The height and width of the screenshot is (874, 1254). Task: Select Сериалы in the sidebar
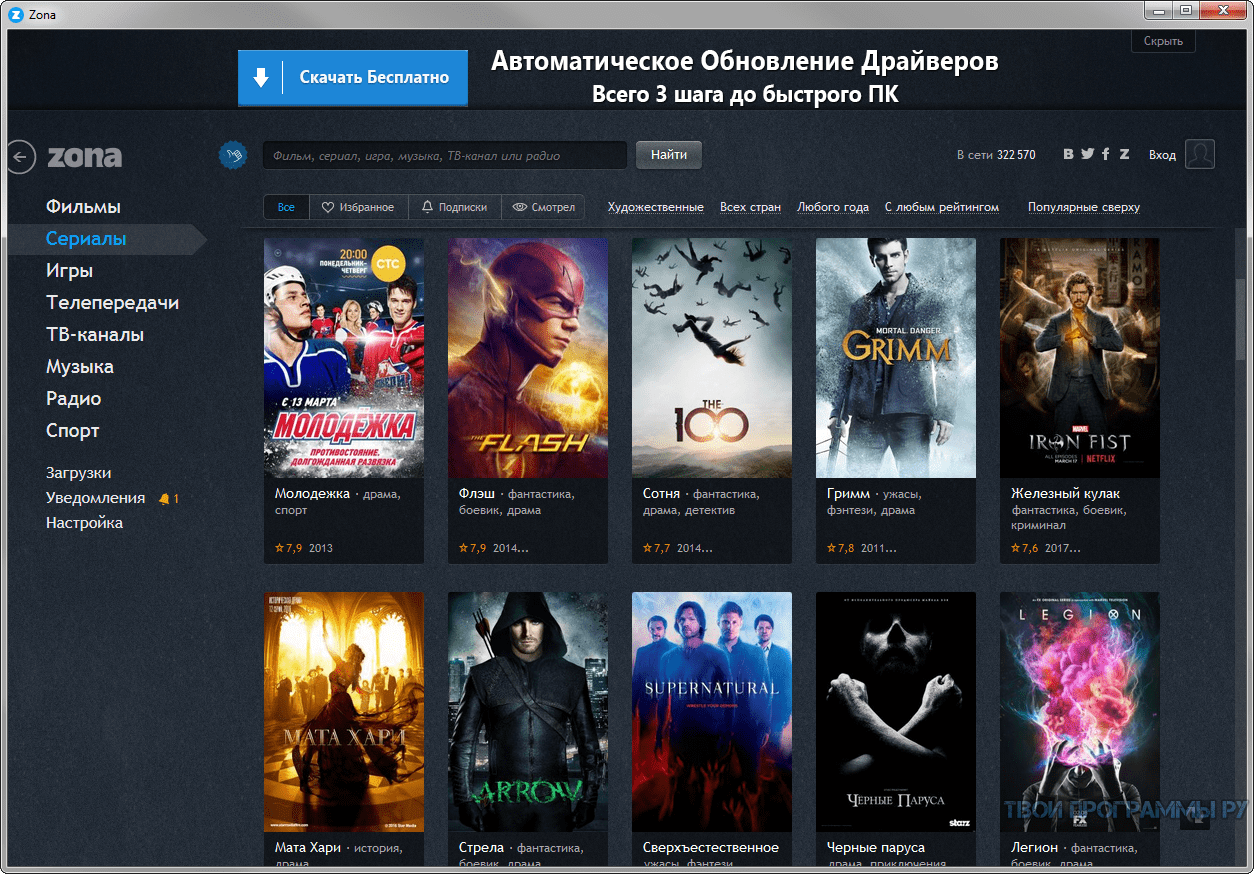(86, 239)
